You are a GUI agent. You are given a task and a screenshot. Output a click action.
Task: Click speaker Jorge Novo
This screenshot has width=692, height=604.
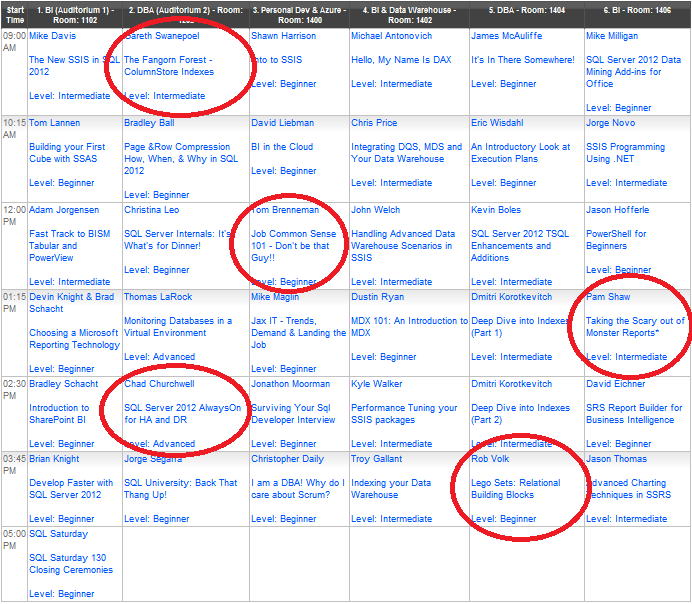coord(610,123)
